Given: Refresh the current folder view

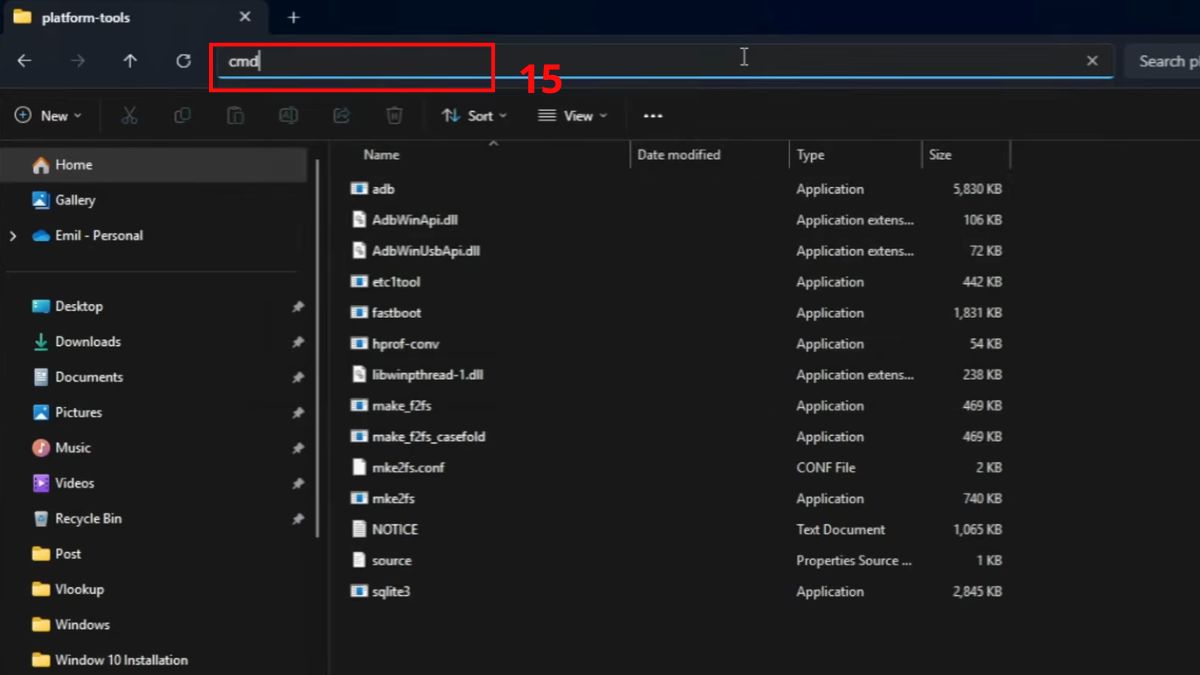Looking at the screenshot, I should [x=183, y=61].
